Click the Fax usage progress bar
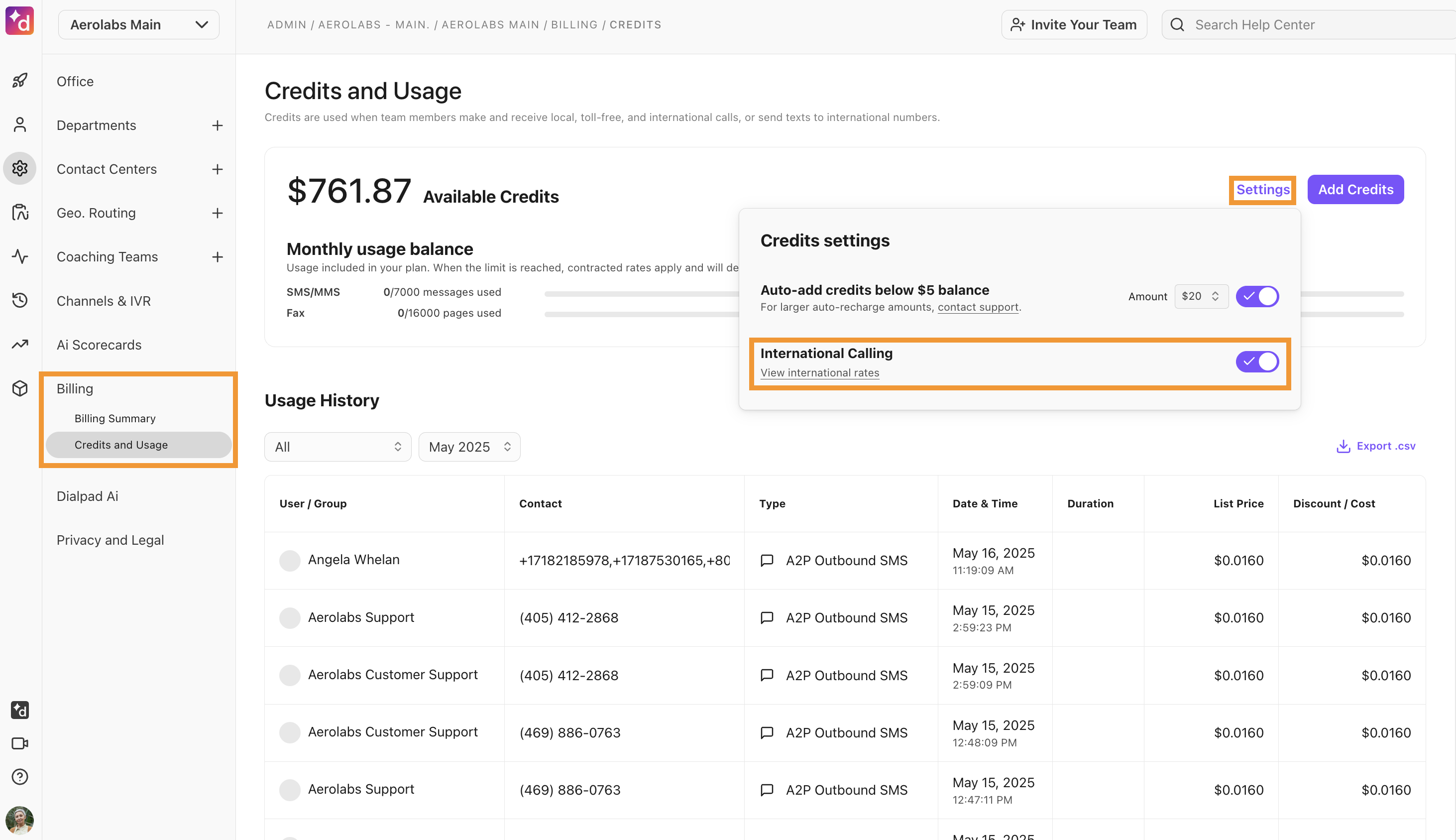This screenshot has height=840, width=1456. (974, 314)
